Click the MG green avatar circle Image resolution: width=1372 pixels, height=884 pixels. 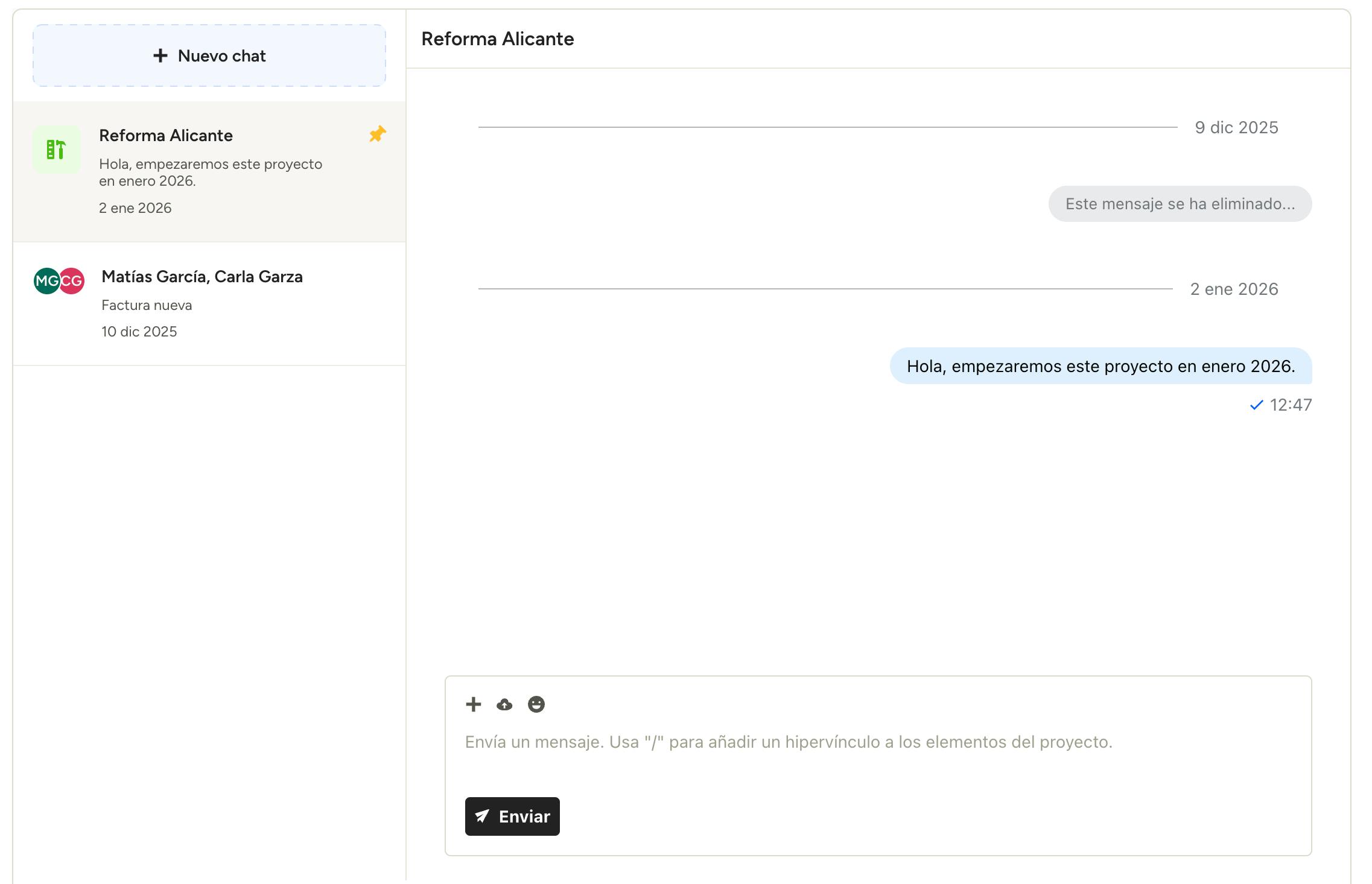(45, 281)
